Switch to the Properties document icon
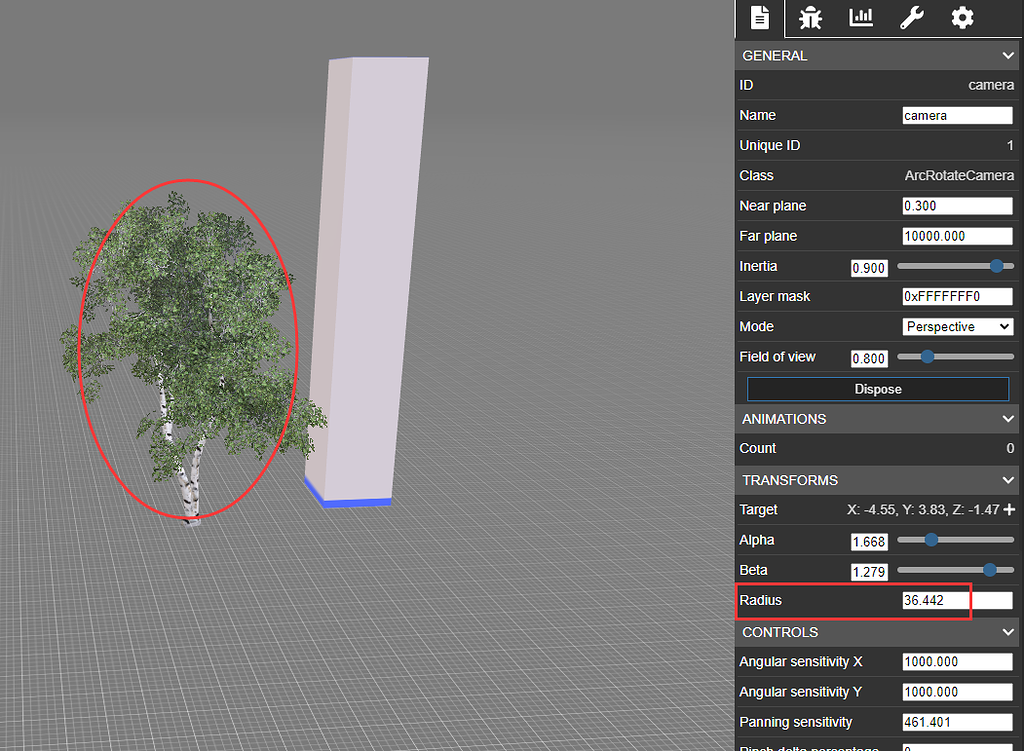1024x751 pixels. [x=759, y=18]
